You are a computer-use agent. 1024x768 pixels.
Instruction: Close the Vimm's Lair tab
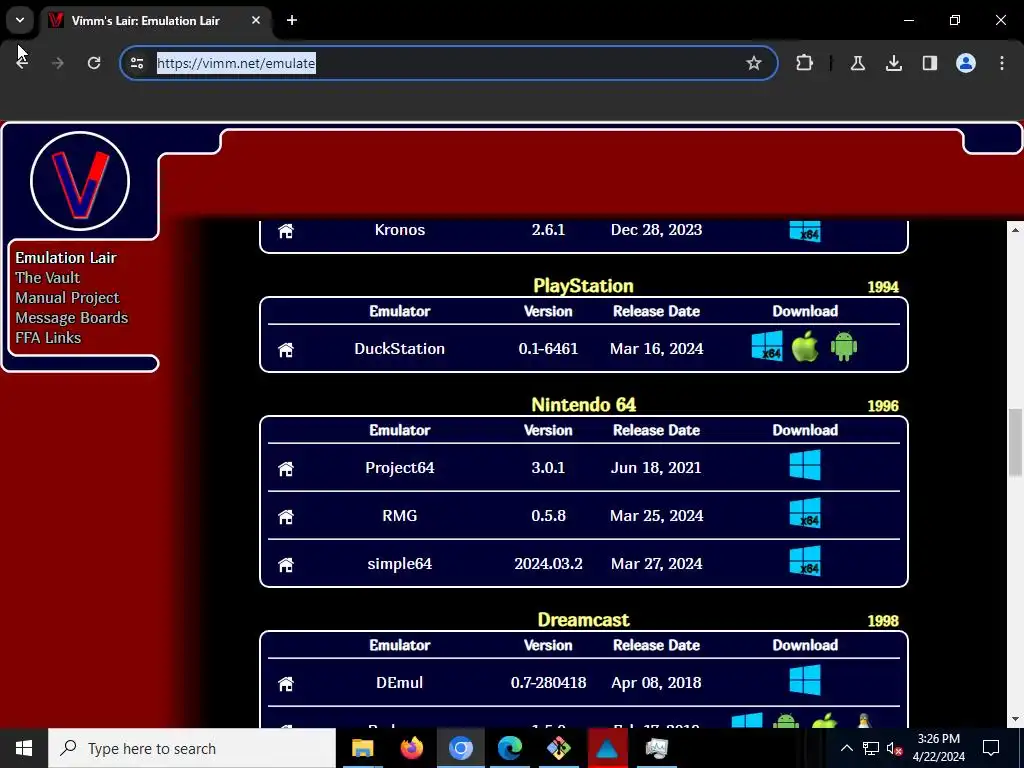[255, 20]
